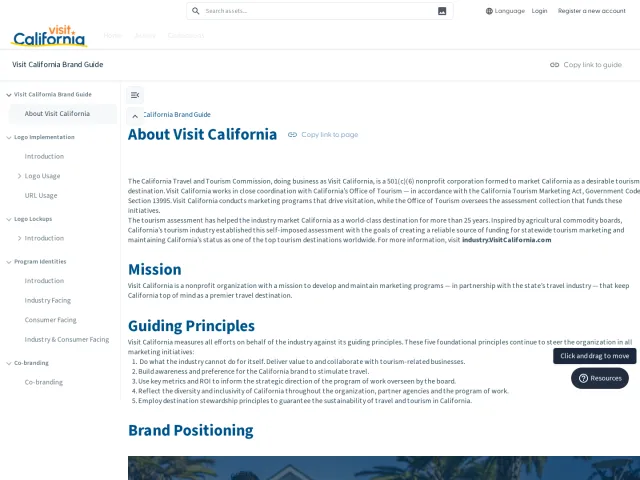Collapse Visit California Brand Guide tree section

(x=9, y=95)
